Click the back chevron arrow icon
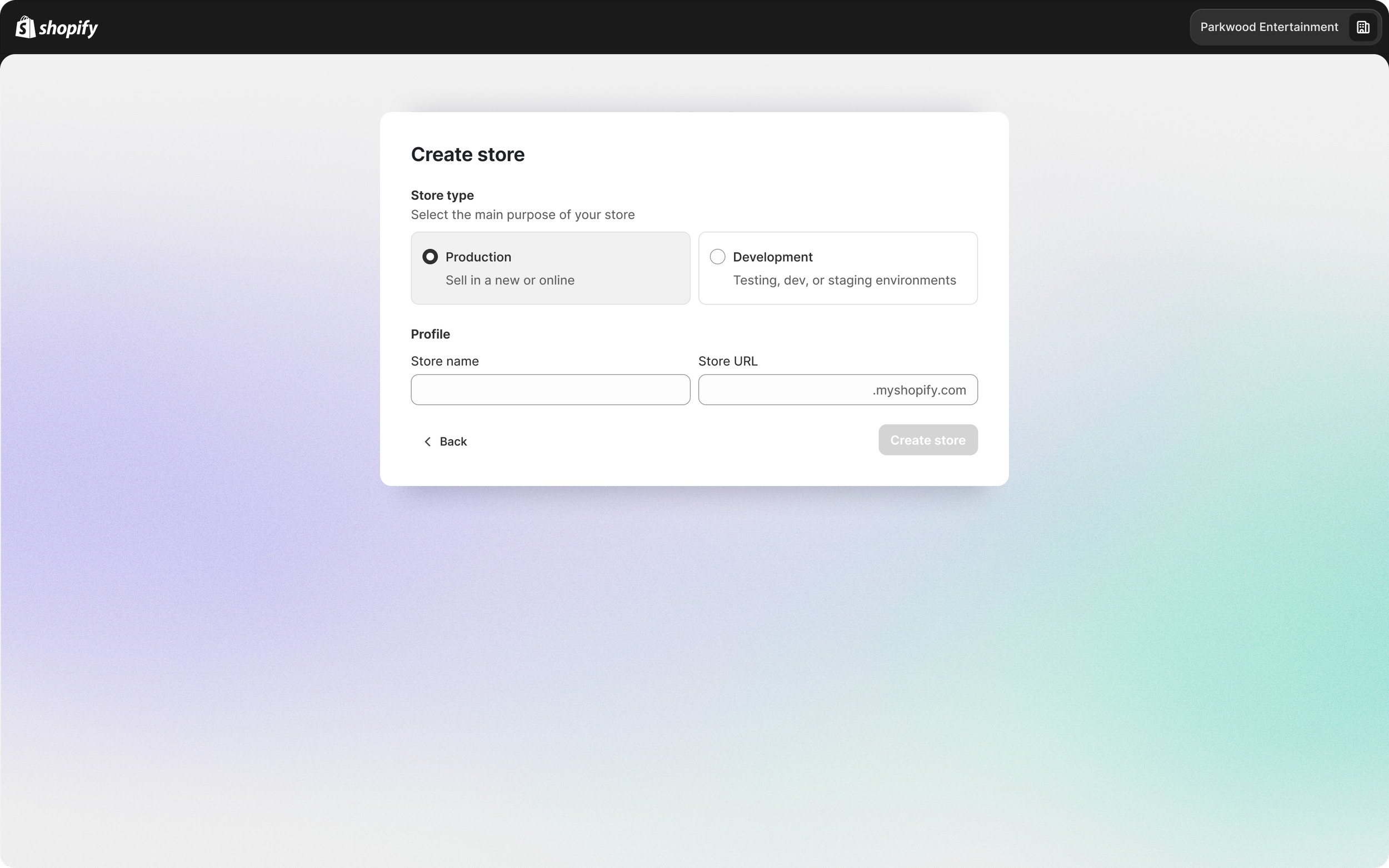 point(428,441)
